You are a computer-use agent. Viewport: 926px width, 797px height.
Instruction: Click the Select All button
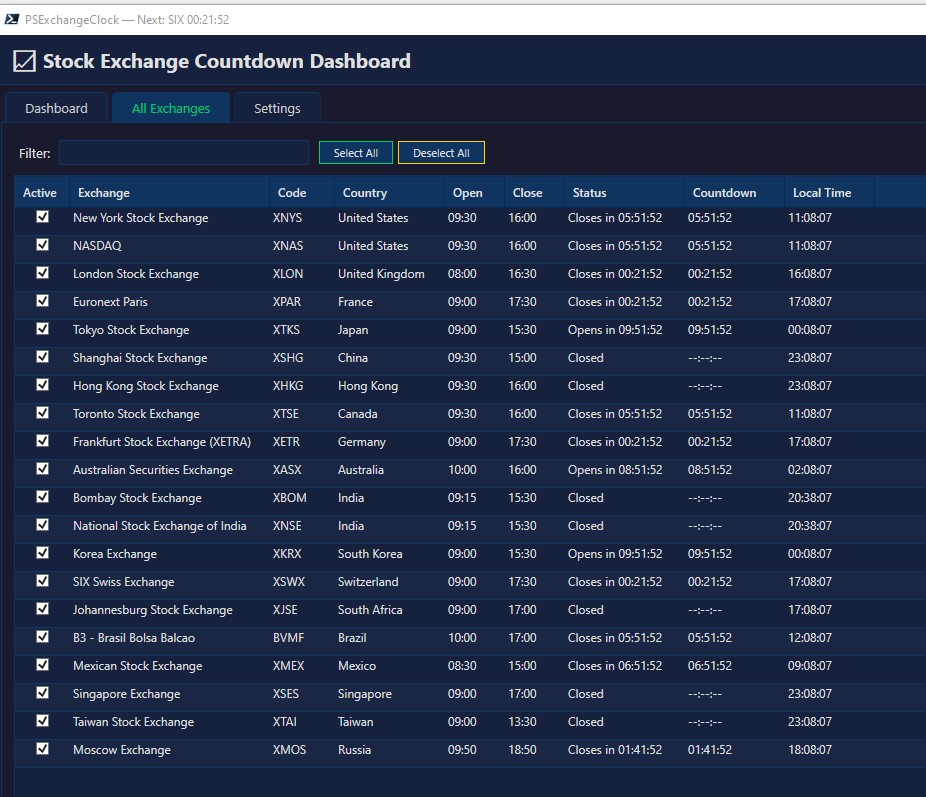point(356,153)
